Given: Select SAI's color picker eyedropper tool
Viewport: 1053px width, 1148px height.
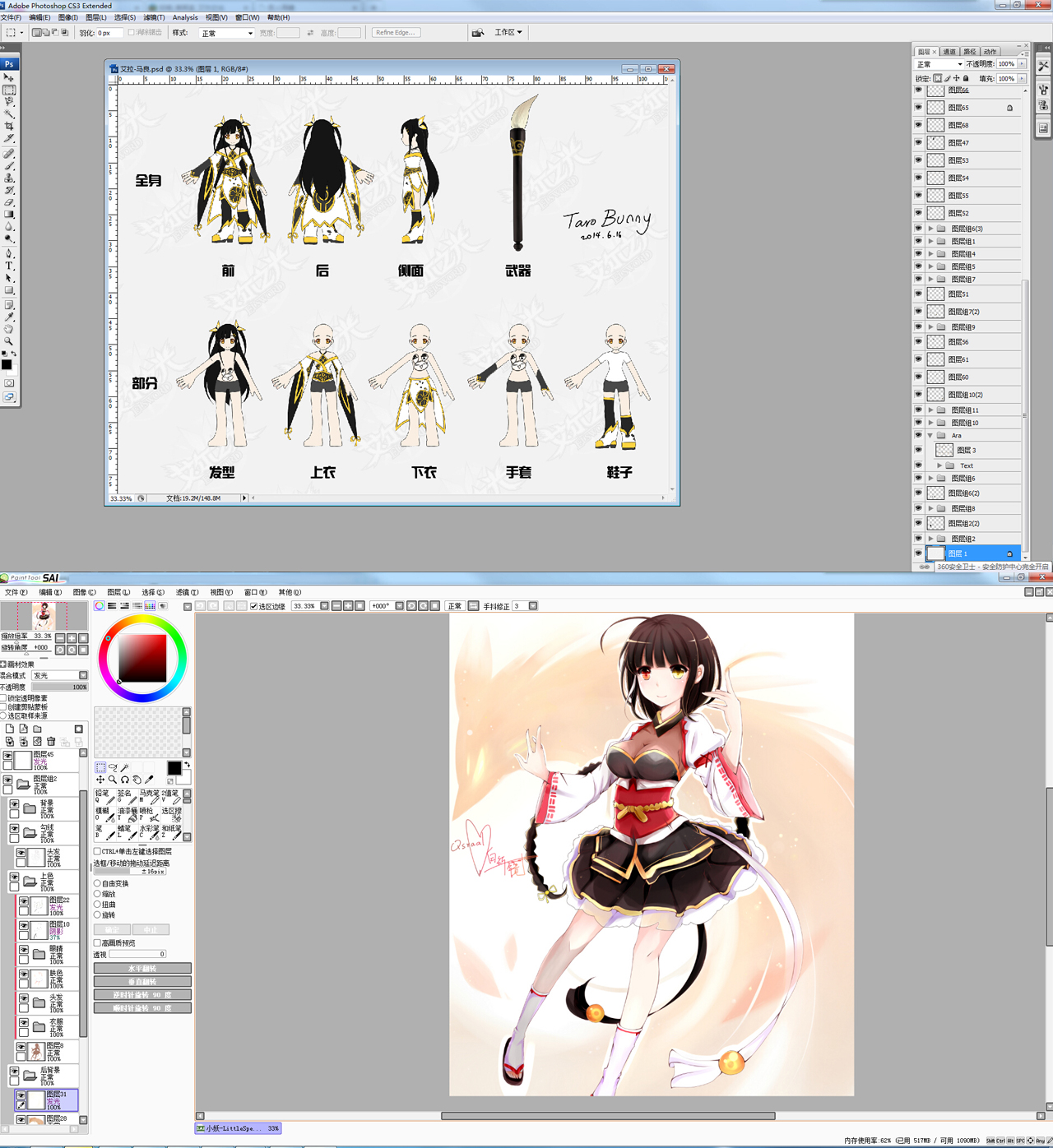Looking at the screenshot, I should tap(149, 780).
